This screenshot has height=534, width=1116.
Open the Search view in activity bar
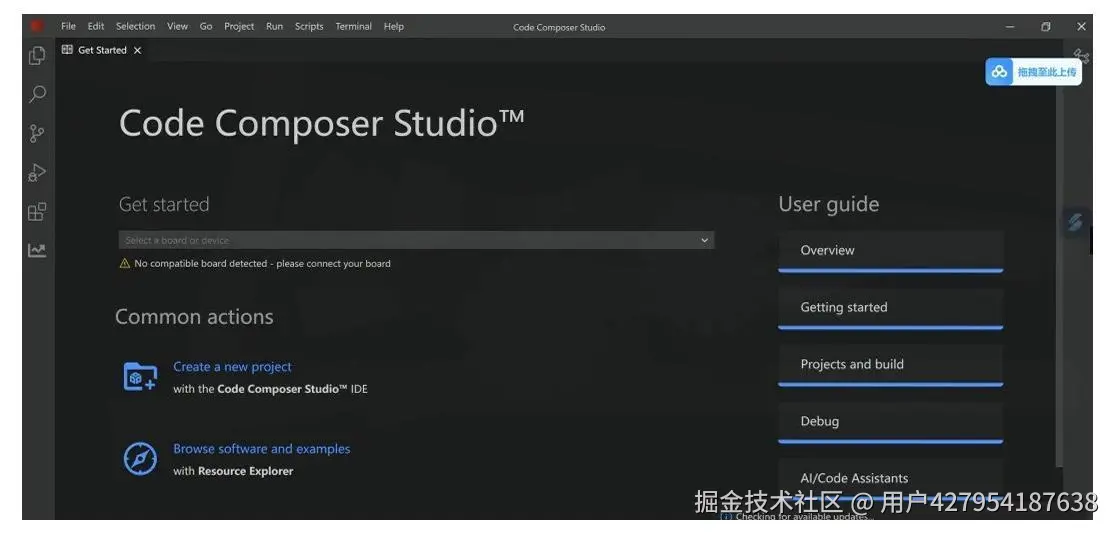pyautogui.click(x=37, y=94)
